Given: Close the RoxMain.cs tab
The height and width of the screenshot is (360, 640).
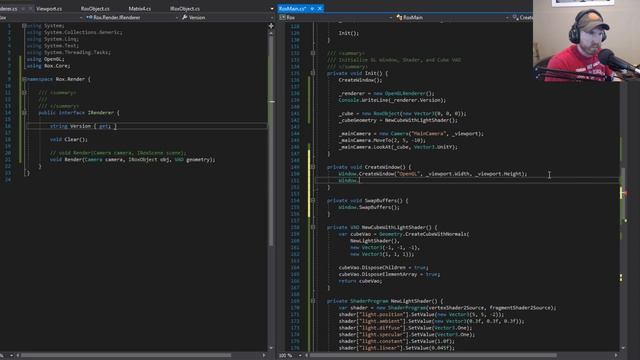Looking at the screenshot, I should [320, 9].
